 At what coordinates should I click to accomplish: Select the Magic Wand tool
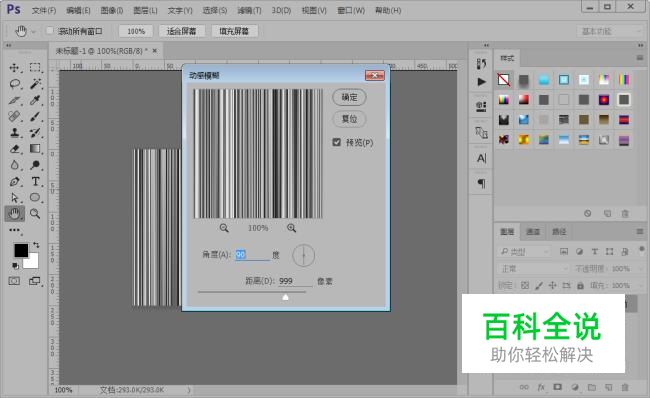pos(35,84)
